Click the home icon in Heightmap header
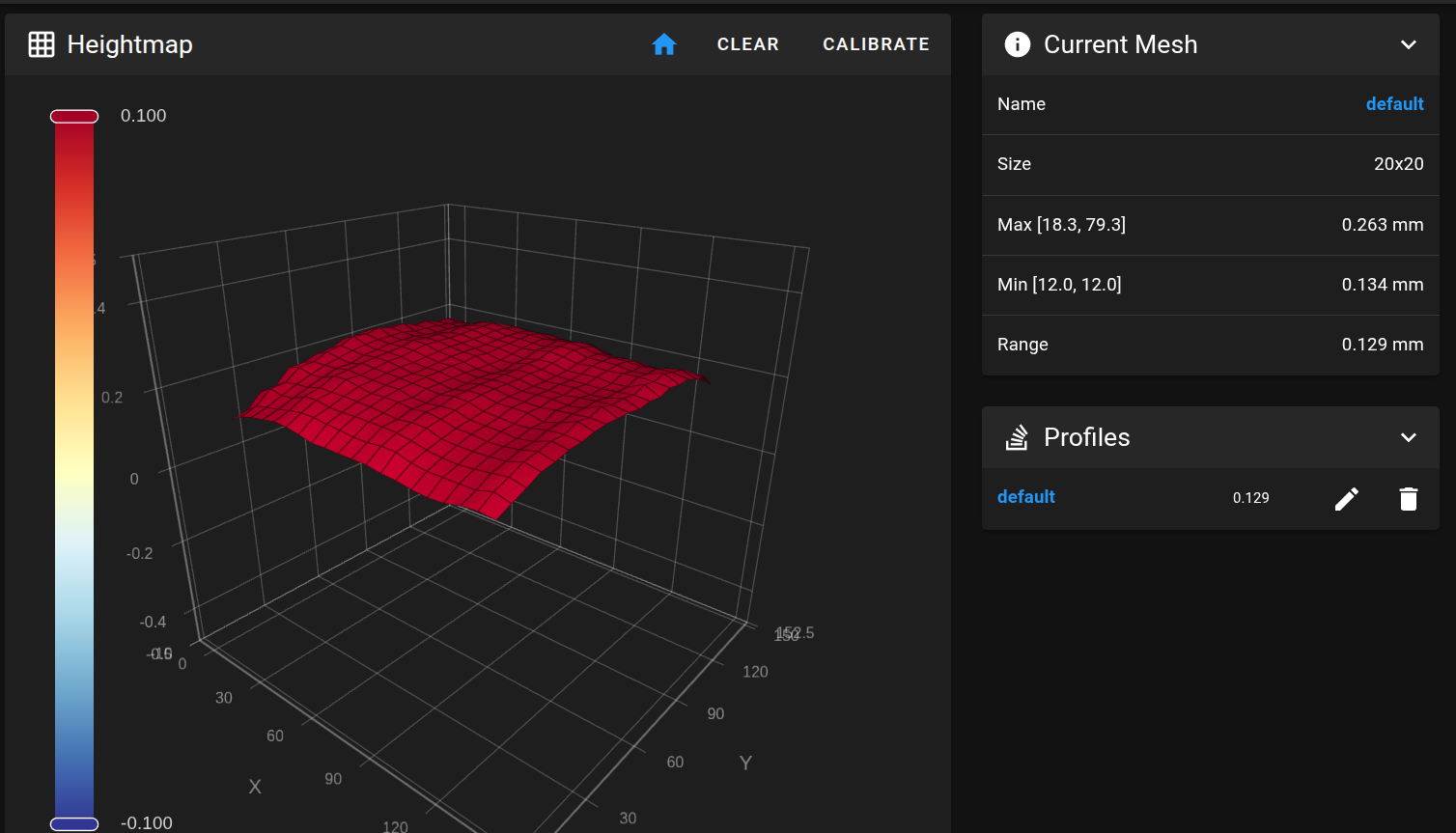The width and height of the screenshot is (1456, 833). coord(664,44)
